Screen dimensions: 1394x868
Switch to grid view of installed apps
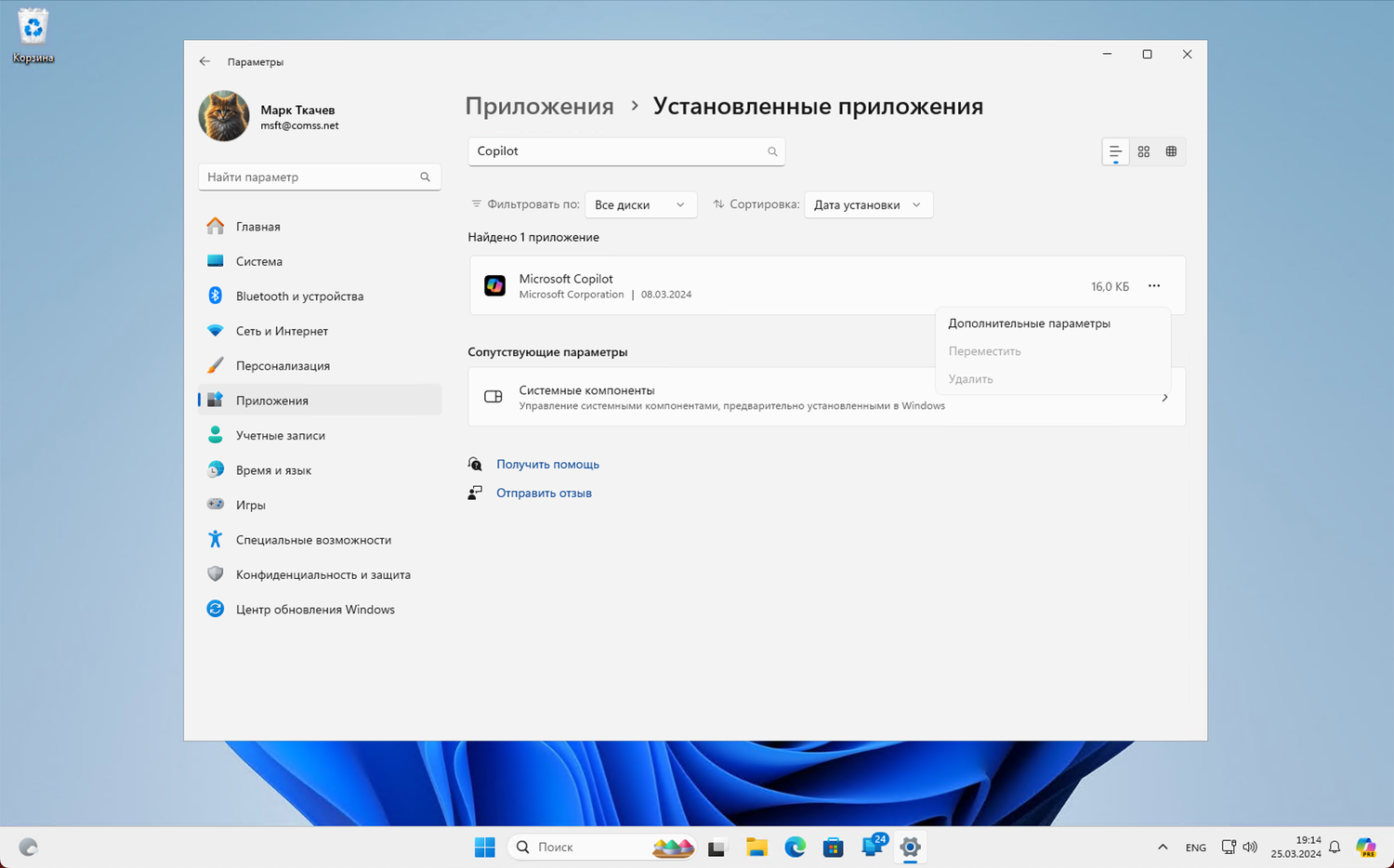1144,151
